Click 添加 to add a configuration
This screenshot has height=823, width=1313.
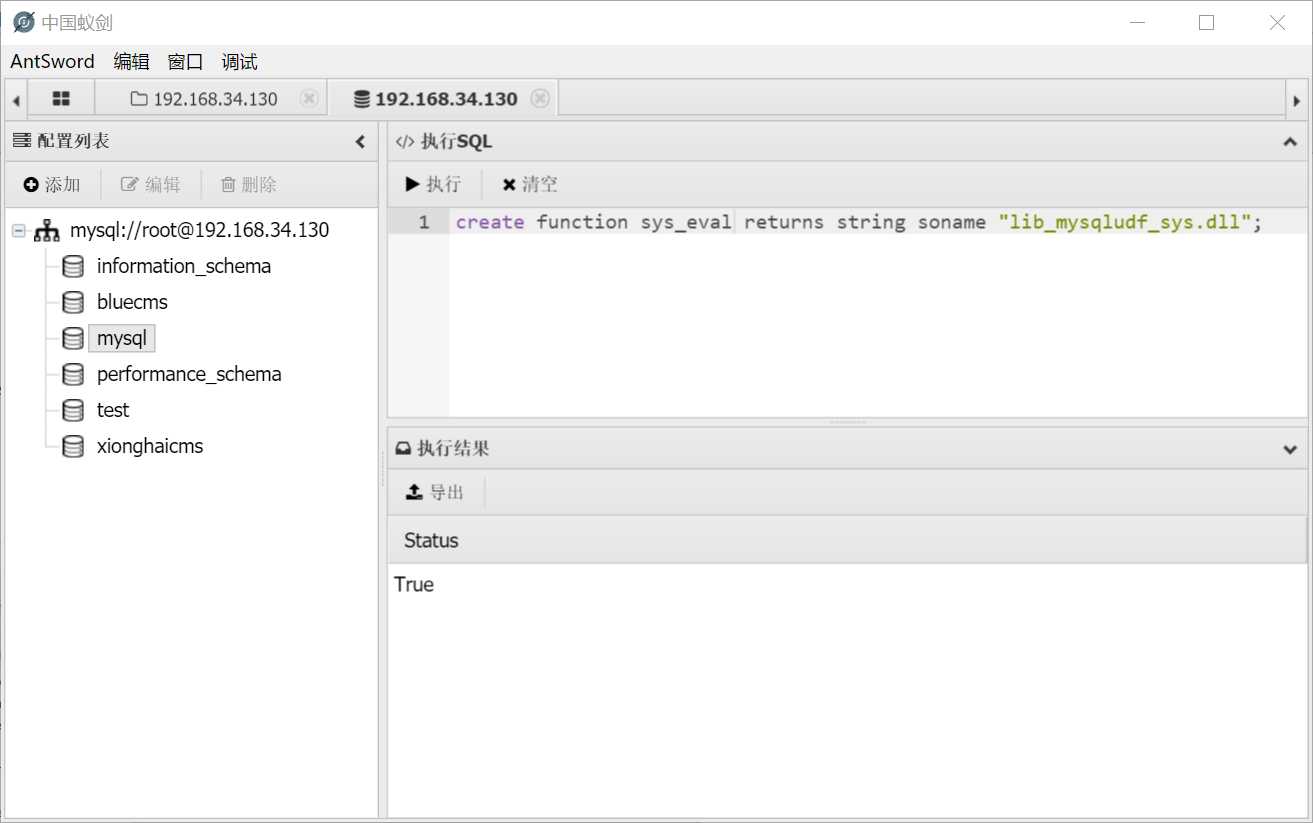coord(52,184)
